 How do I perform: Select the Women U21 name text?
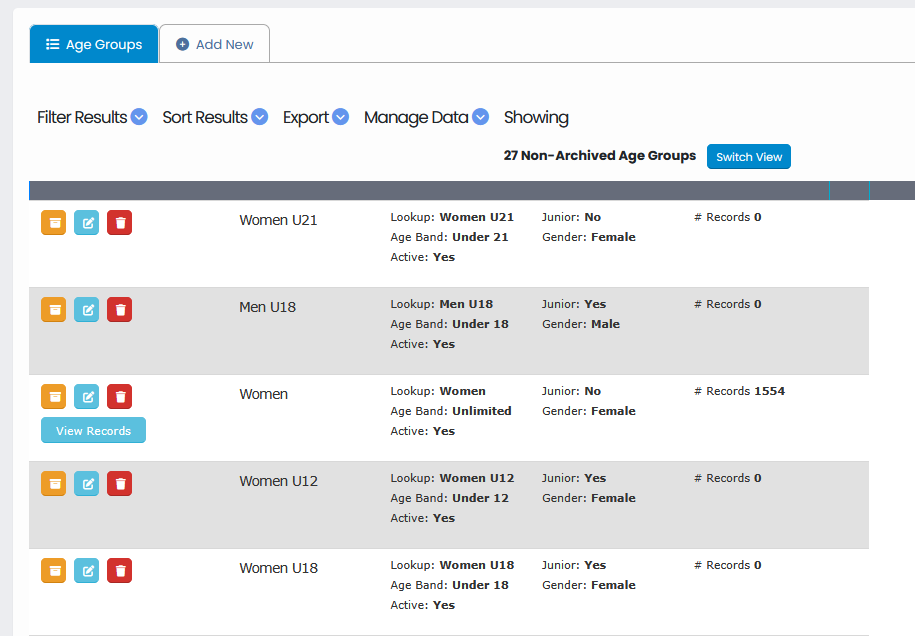[278, 220]
